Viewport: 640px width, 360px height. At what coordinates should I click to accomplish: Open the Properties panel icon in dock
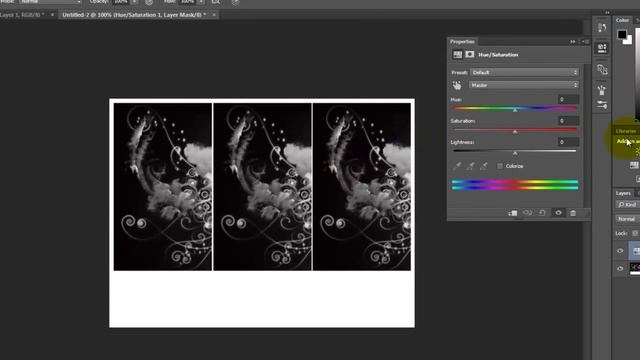point(602,48)
